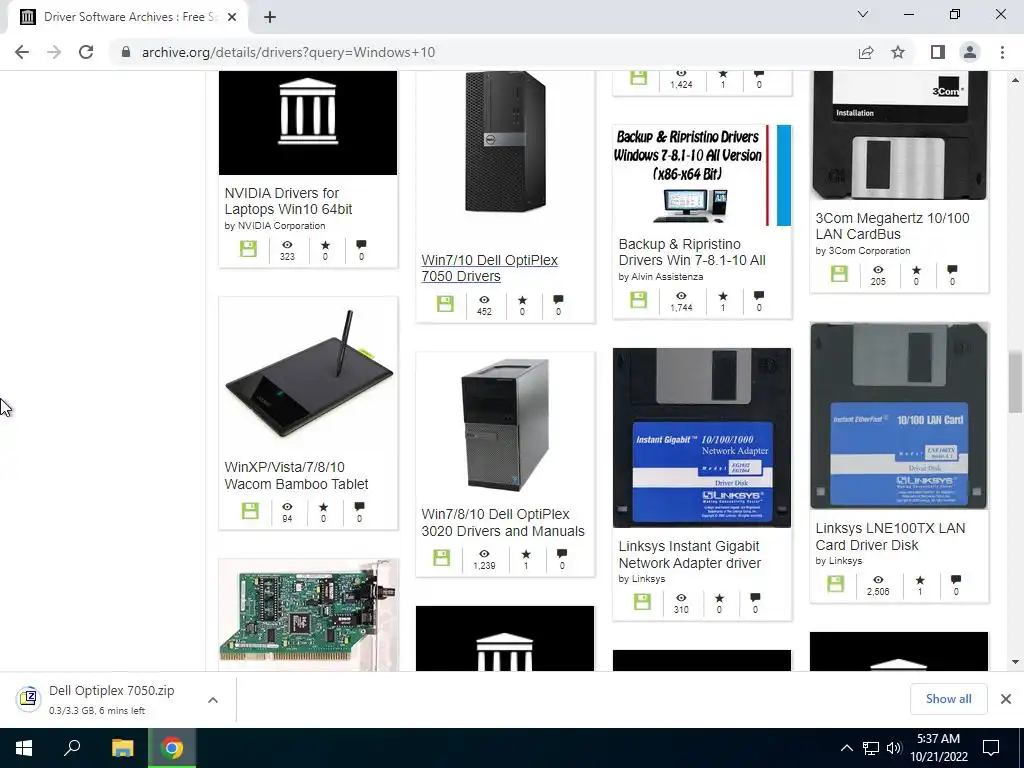Click floppy icon on Linksys Instant Gigabit card

point(642,602)
